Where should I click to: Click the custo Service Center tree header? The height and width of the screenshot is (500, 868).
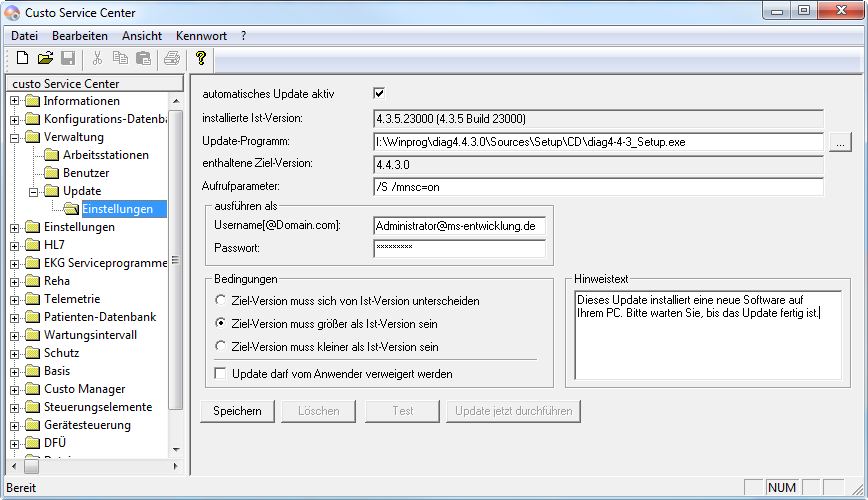tap(94, 83)
